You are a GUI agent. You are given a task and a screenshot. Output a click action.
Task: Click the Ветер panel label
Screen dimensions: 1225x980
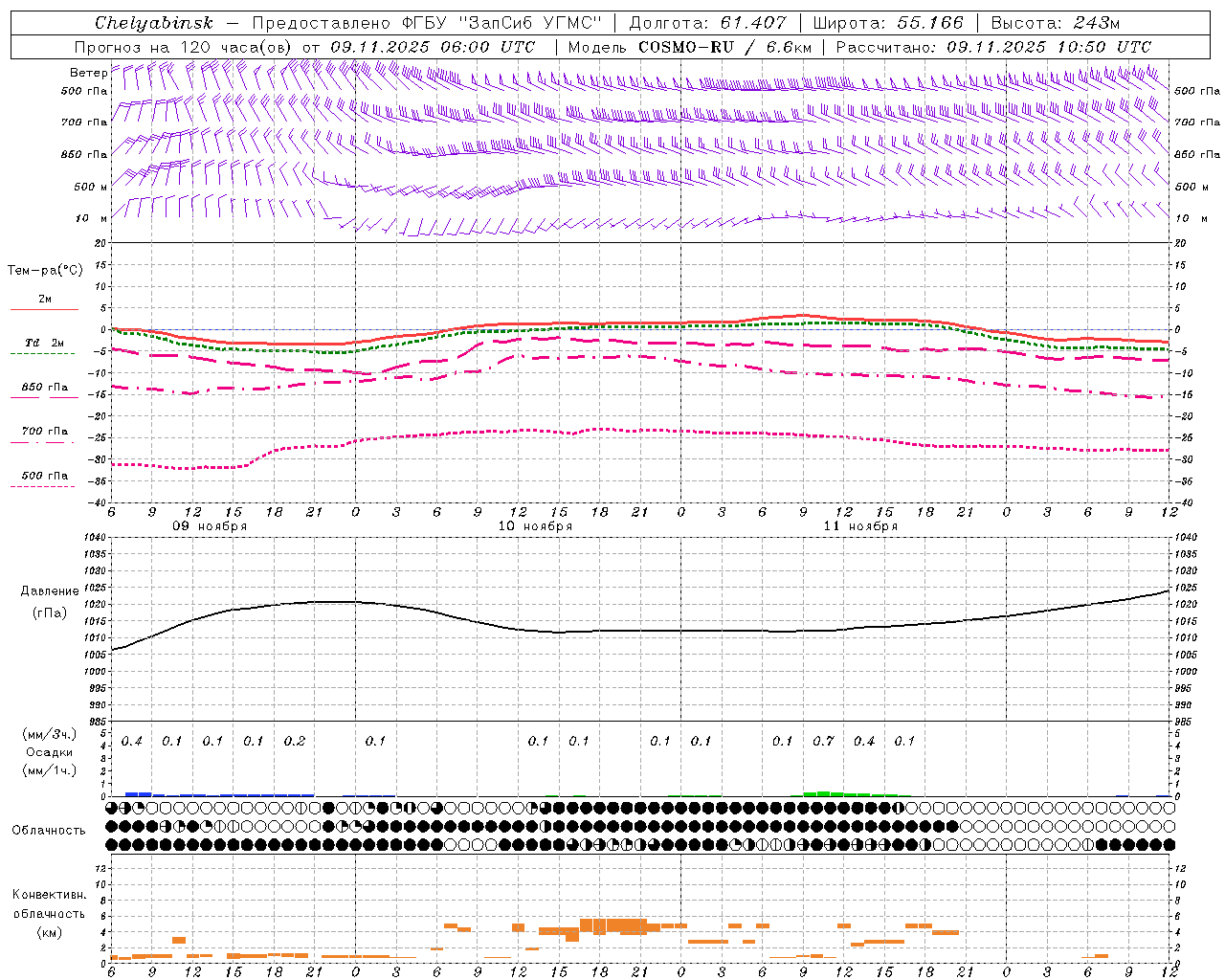click(88, 73)
